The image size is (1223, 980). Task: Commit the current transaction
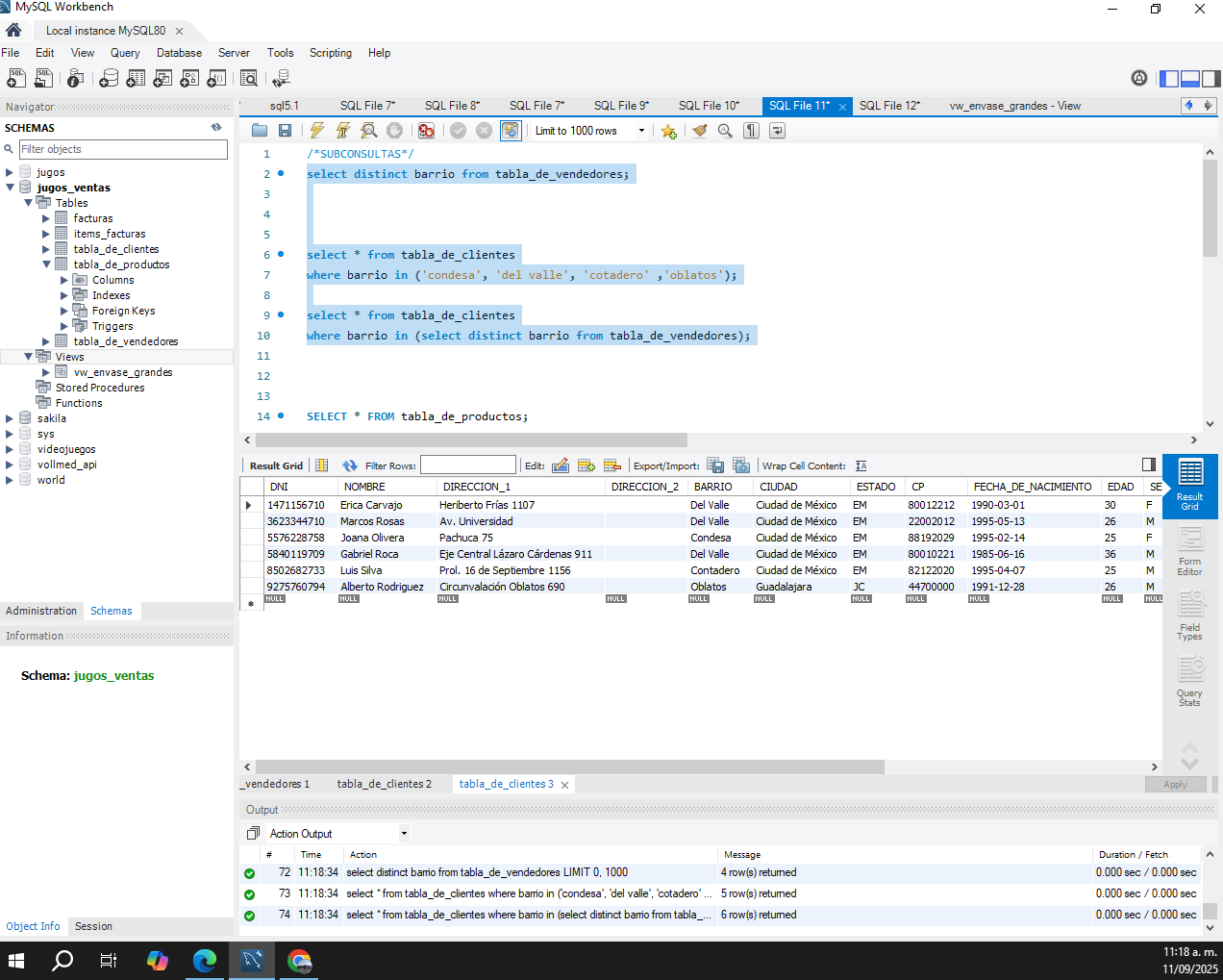click(x=458, y=131)
